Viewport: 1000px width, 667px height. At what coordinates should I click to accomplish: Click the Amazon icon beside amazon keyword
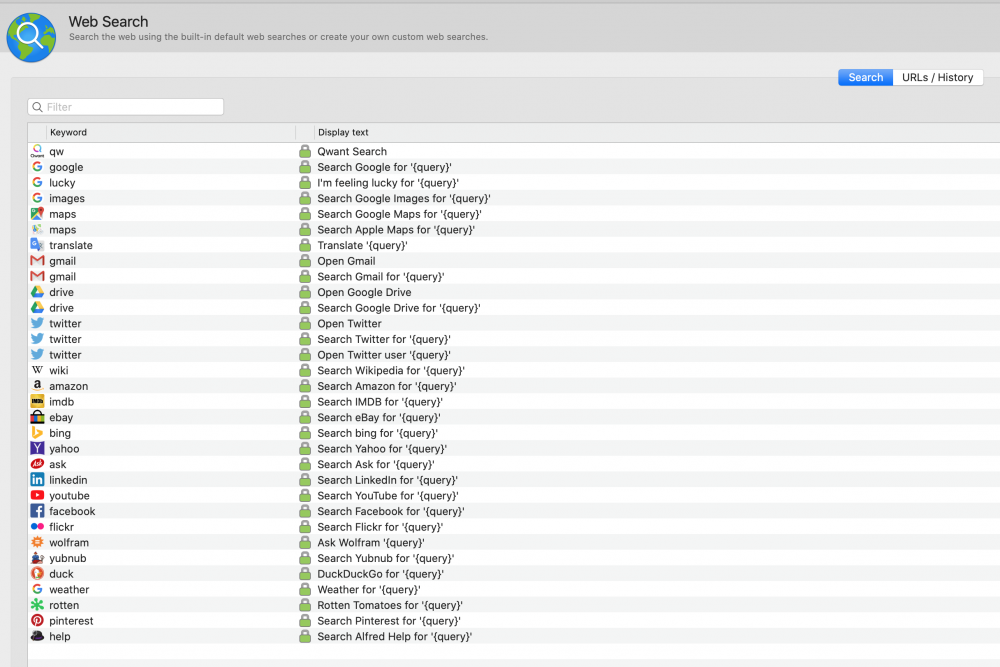37,386
